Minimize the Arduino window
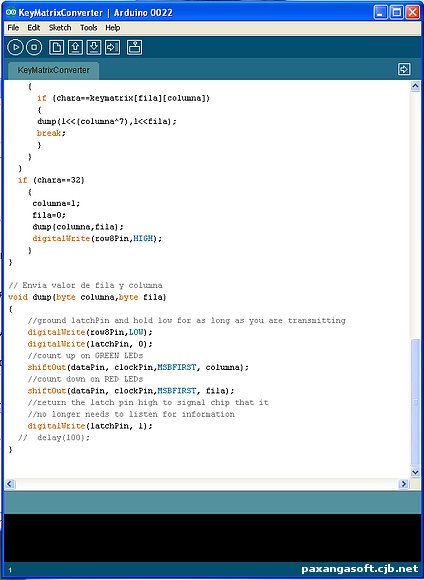This screenshot has height=580, width=424. [x=380, y=13]
